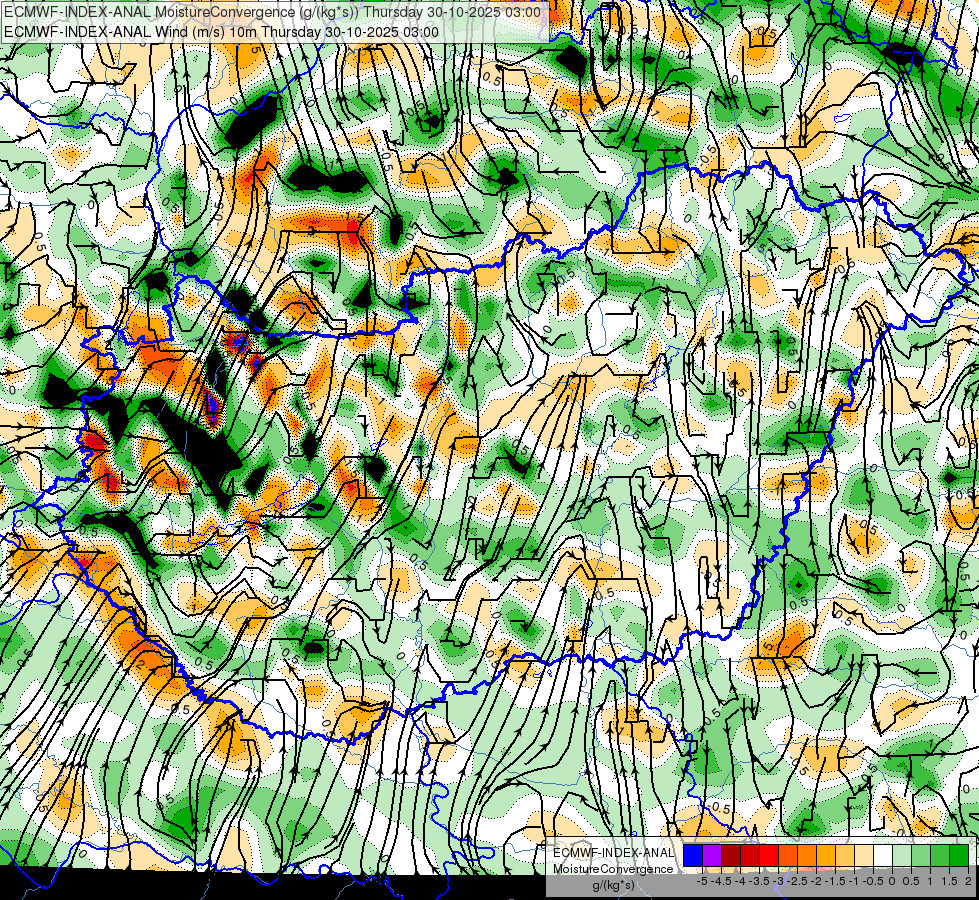The width and height of the screenshot is (979, 900).
Task: Click the legend scale value 0
Action: (x=892, y=881)
